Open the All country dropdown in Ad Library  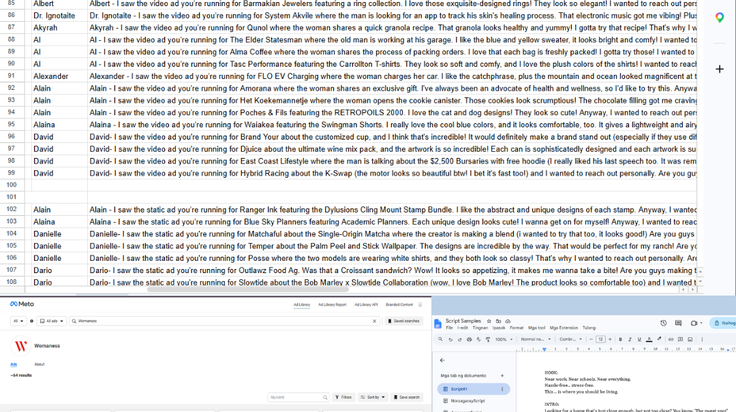(x=18, y=321)
